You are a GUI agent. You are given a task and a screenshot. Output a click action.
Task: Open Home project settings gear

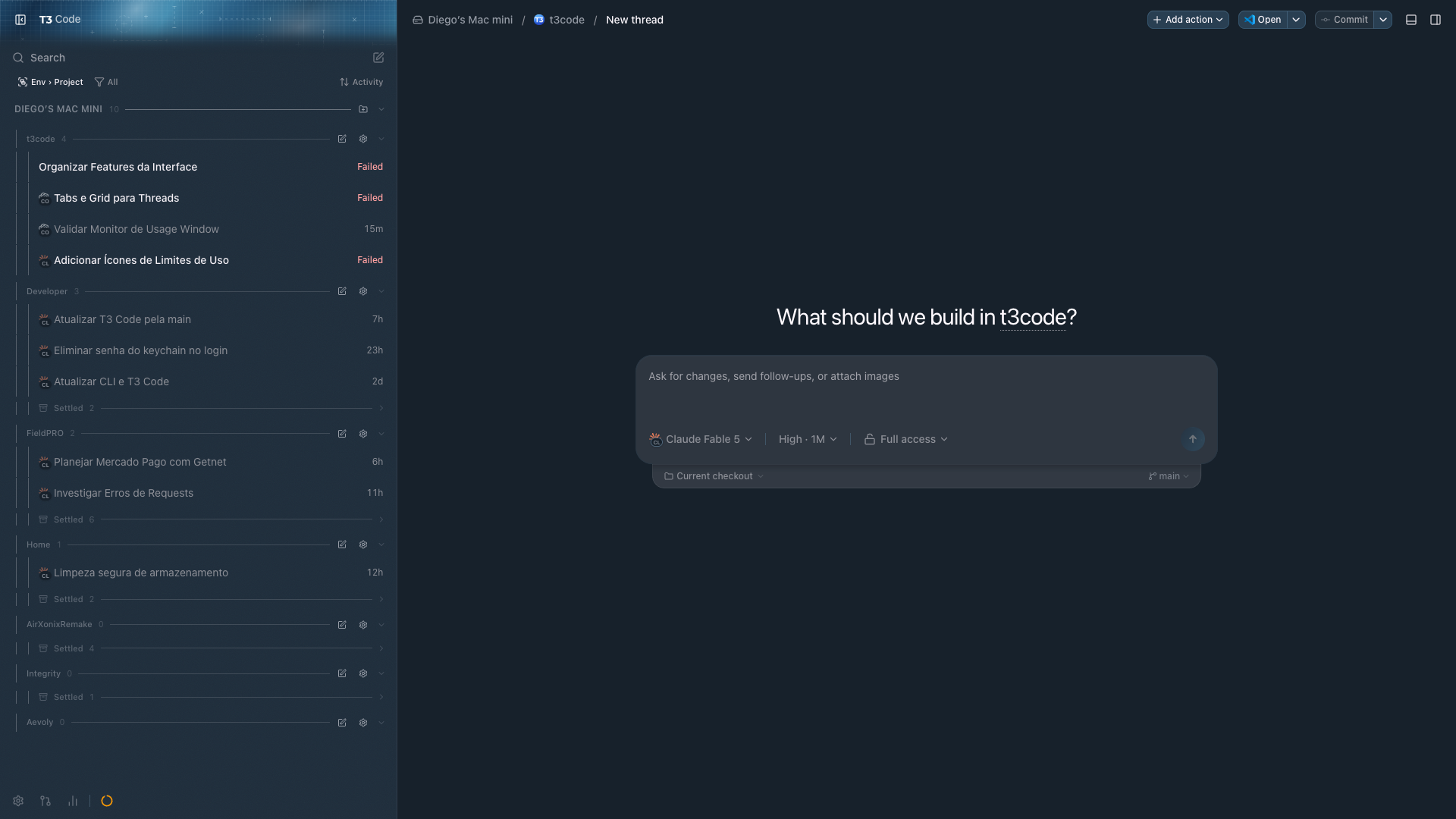(363, 544)
